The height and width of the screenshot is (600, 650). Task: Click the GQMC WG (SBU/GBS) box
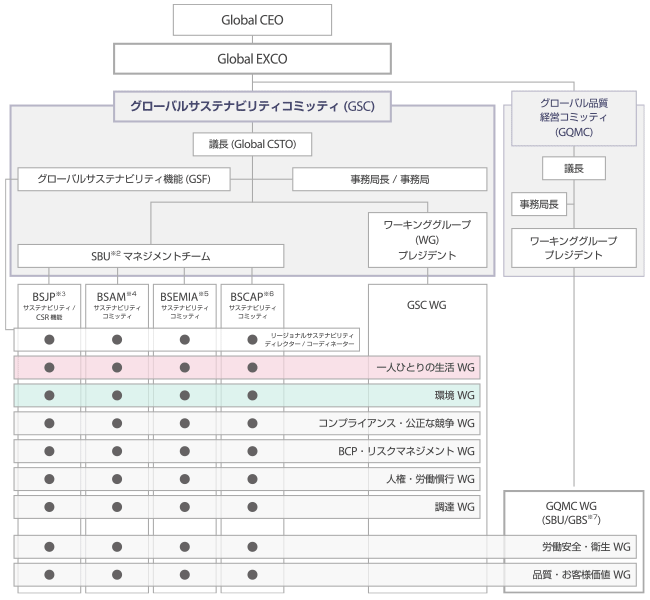572,511
